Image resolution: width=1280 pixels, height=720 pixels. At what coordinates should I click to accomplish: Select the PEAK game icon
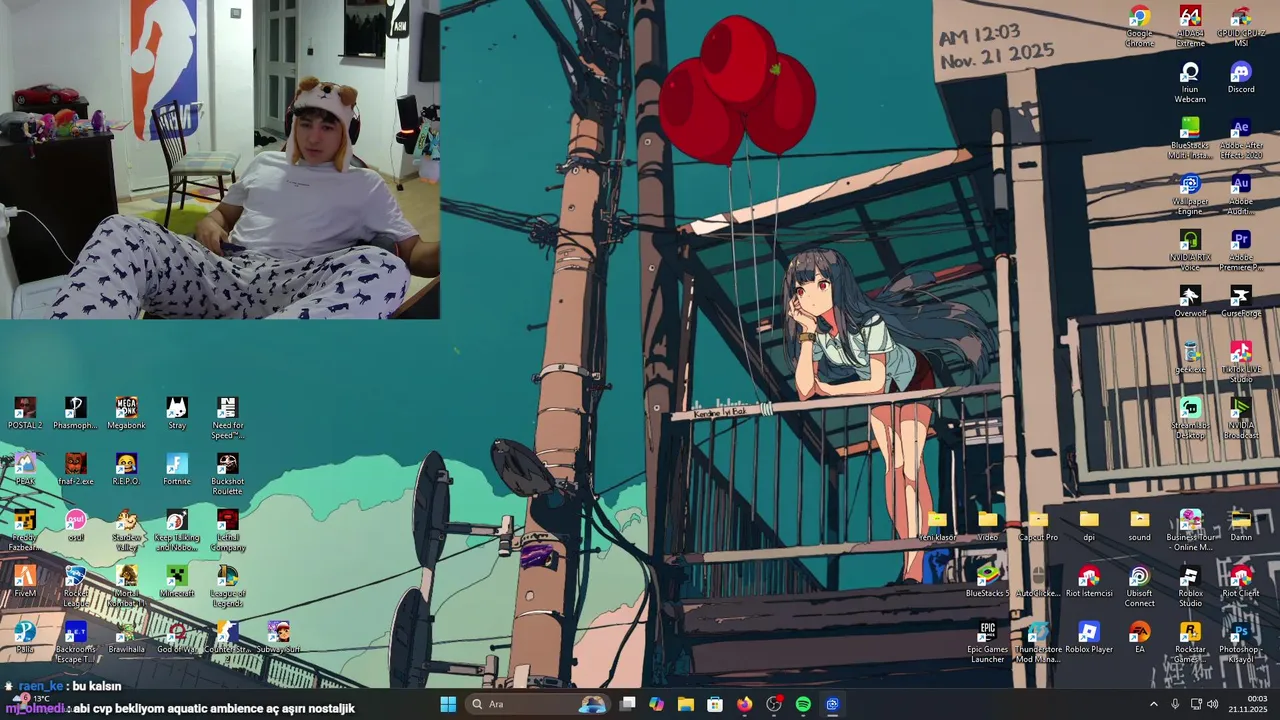[25, 468]
